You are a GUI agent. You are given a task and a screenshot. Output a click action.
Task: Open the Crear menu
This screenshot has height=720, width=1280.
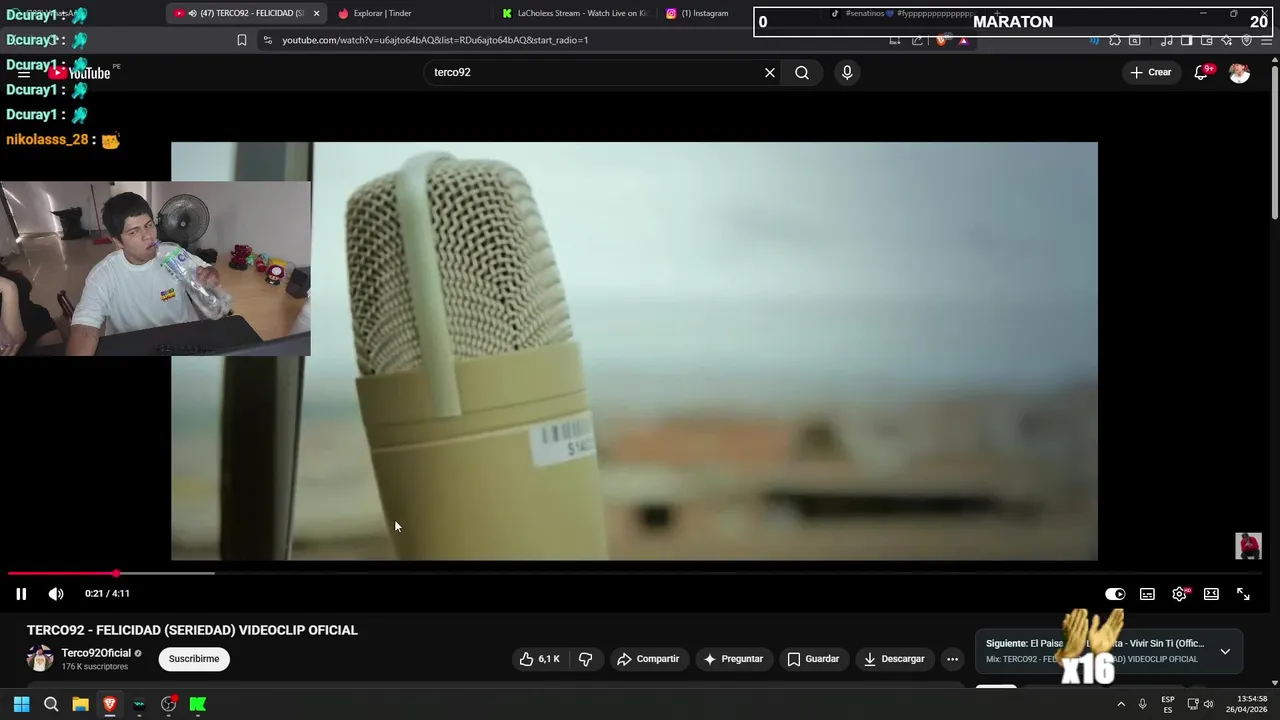click(1151, 72)
